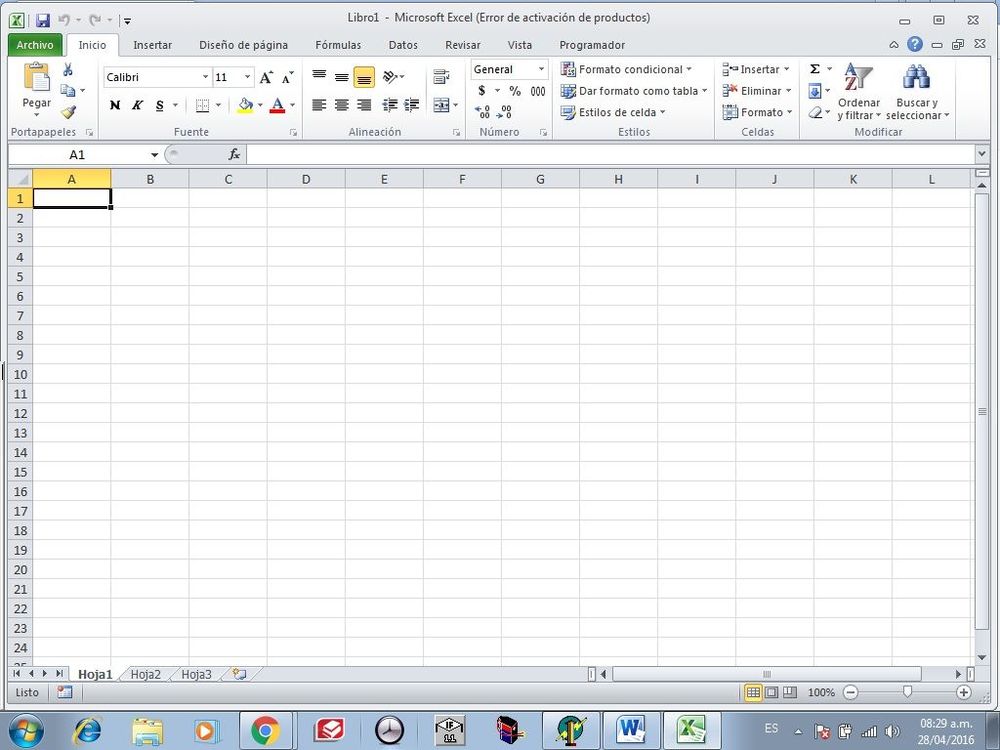Open the Name Box dropdown arrow
This screenshot has height=750, width=1000.
point(154,155)
